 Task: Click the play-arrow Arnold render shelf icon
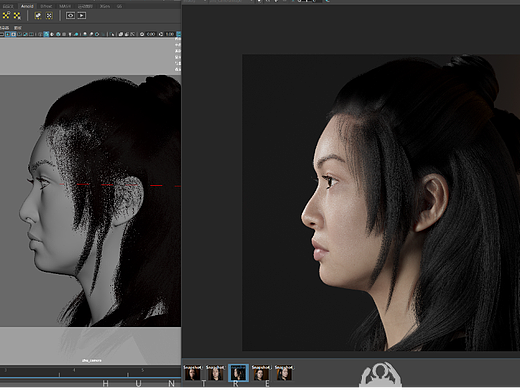click(82, 15)
